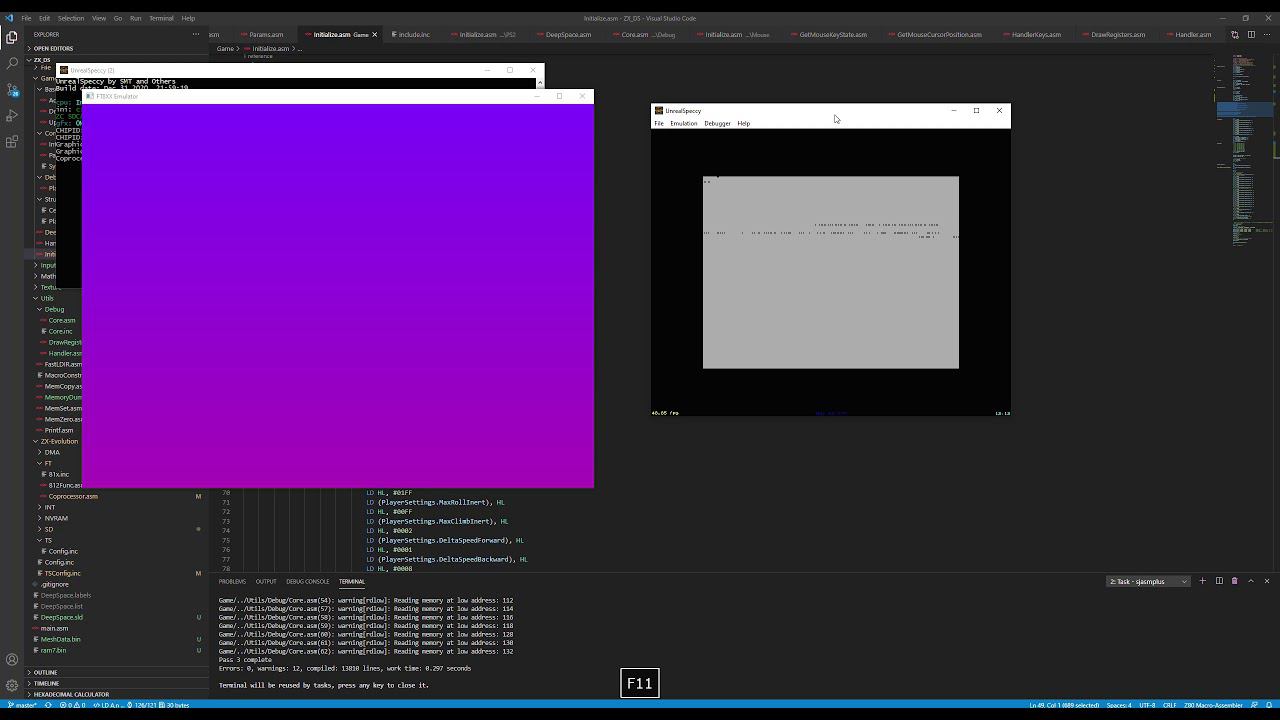The width and height of the screenshot is (1280, 720).
Task: Open the Debugger menu in UnrealSpeccy
Action: coord(717,124)
